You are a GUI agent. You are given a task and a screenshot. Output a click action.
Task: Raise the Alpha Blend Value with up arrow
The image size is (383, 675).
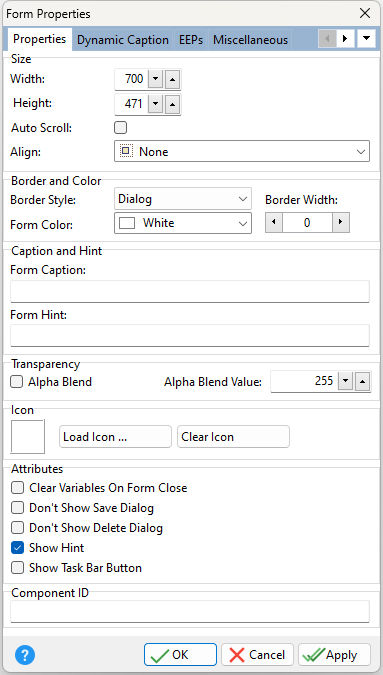click(x=363, y=382)
